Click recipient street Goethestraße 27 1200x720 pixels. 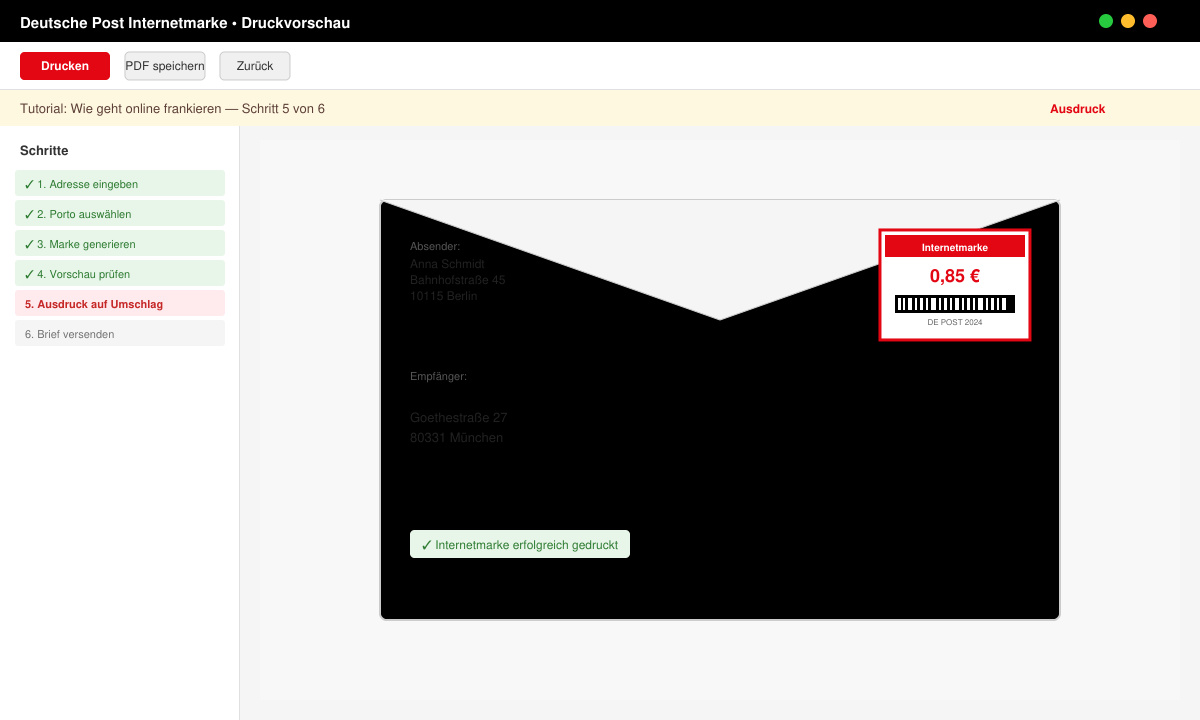coord(459,418)
